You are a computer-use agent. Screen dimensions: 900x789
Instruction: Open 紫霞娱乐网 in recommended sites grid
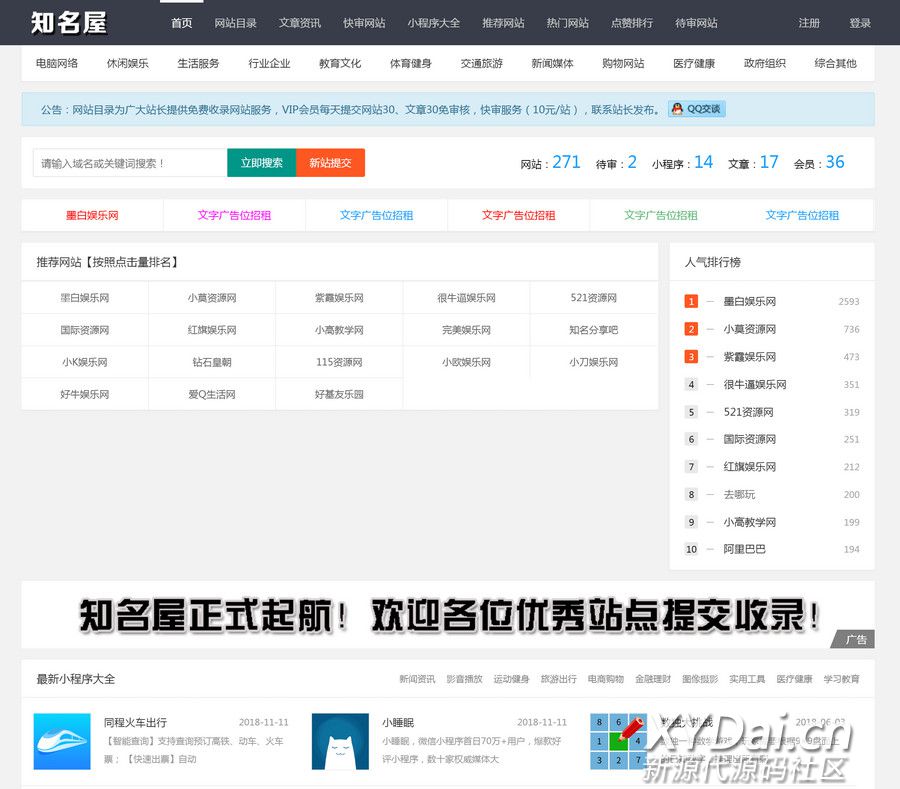pos(339,298)
